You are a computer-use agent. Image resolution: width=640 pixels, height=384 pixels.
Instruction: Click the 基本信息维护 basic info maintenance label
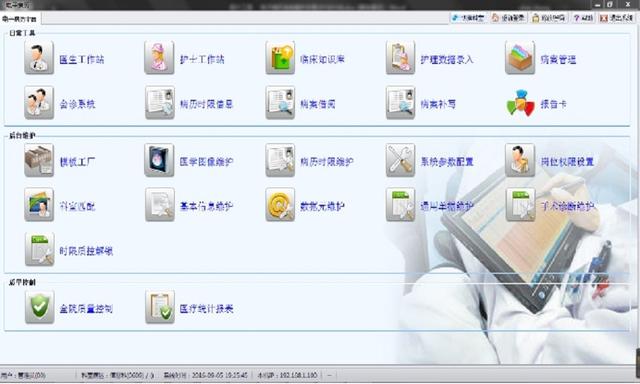[206, 206]
